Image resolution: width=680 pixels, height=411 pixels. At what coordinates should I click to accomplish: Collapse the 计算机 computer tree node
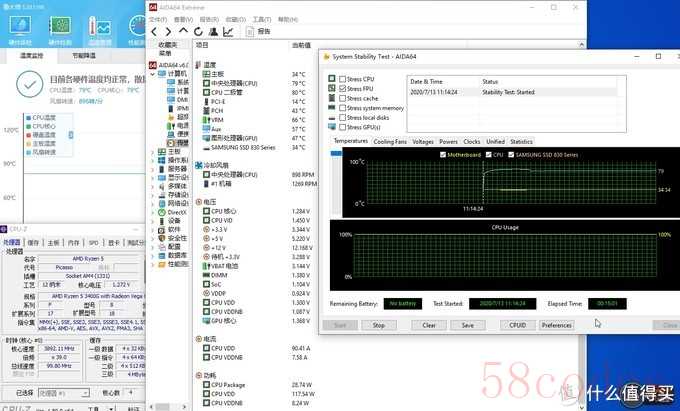[152, 74]
